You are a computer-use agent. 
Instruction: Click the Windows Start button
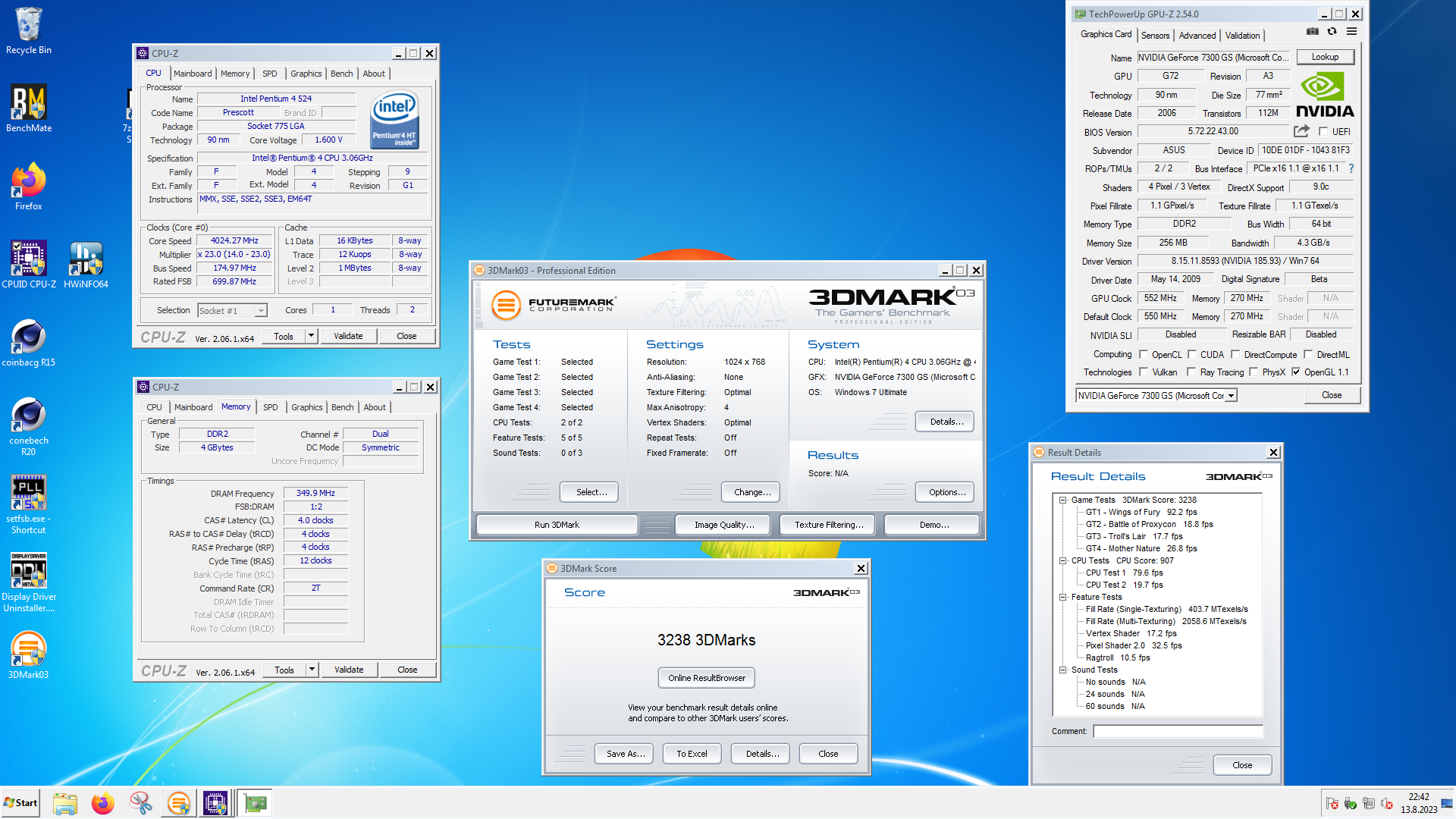[20, 803]
